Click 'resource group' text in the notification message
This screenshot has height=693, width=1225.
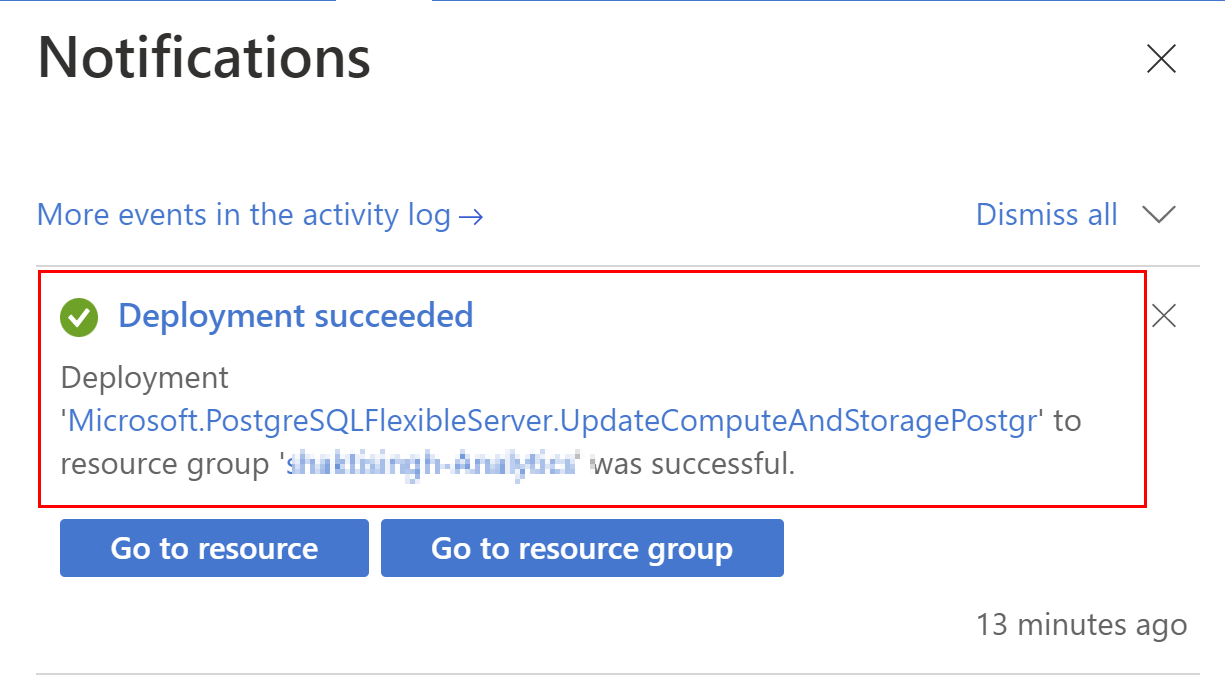click(166, 464)
